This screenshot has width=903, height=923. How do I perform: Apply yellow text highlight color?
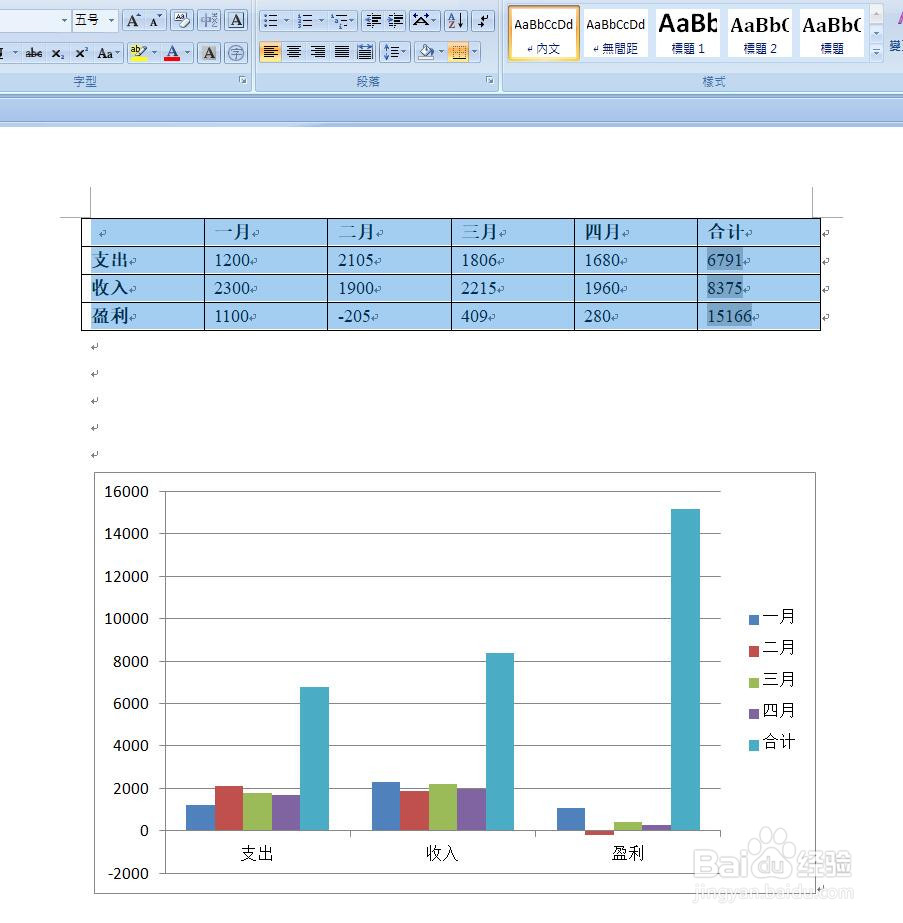(x=138, y=54)
